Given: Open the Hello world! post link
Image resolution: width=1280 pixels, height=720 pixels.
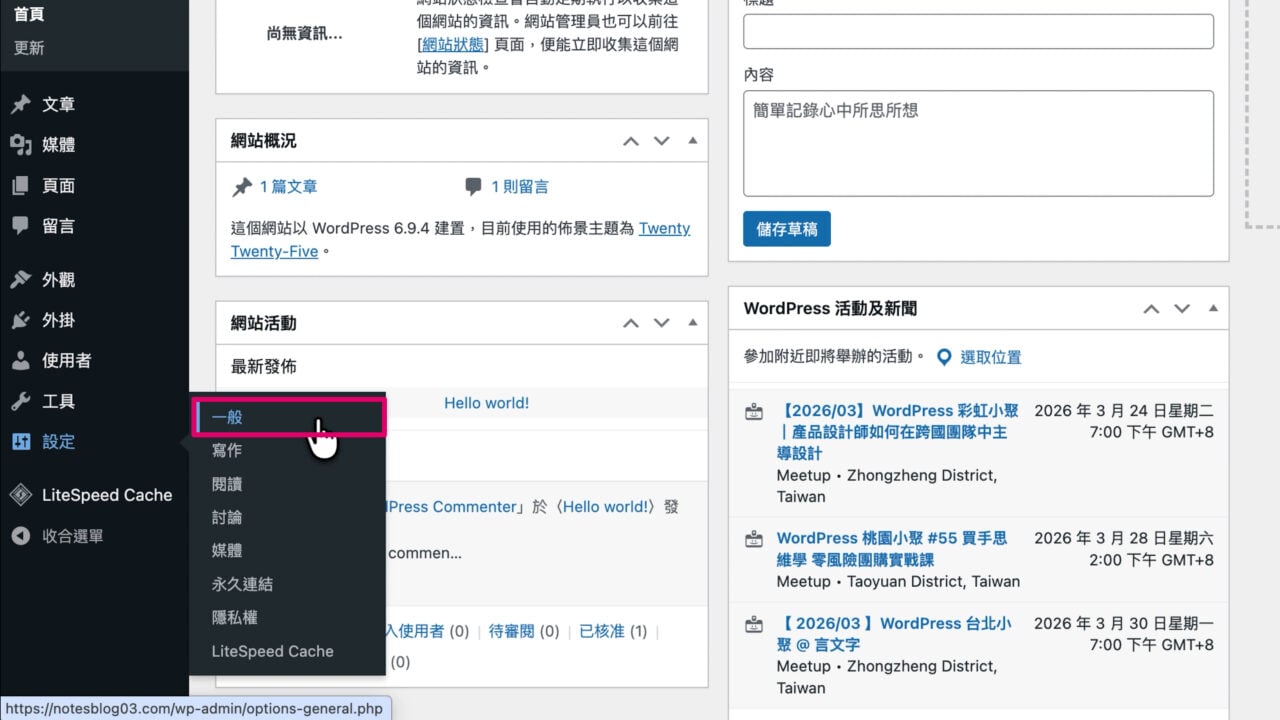Looking at the screenshot, I should [486, 403].
